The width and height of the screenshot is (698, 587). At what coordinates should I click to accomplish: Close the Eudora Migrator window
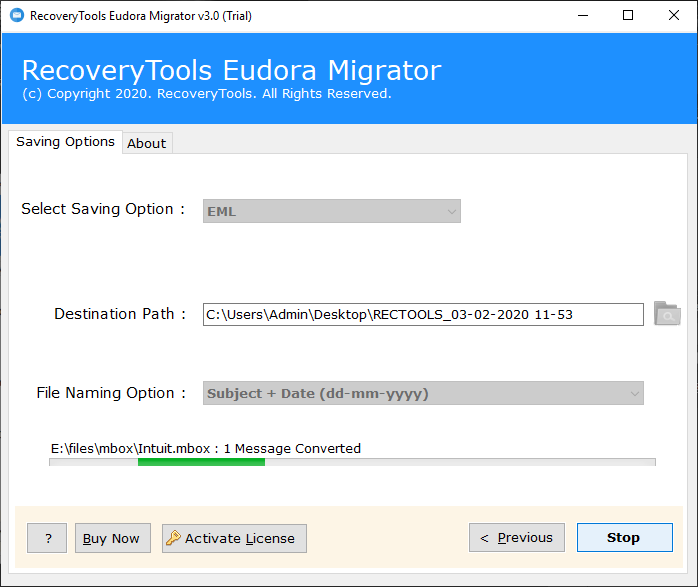tap(674, 16)
